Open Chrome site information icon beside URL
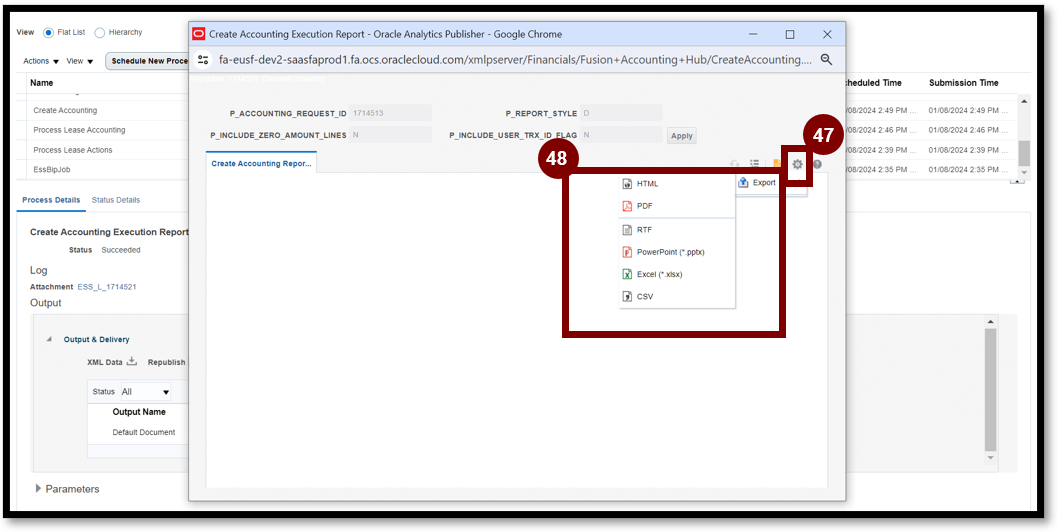This screenshot has width=1058, height=532. 203,59
